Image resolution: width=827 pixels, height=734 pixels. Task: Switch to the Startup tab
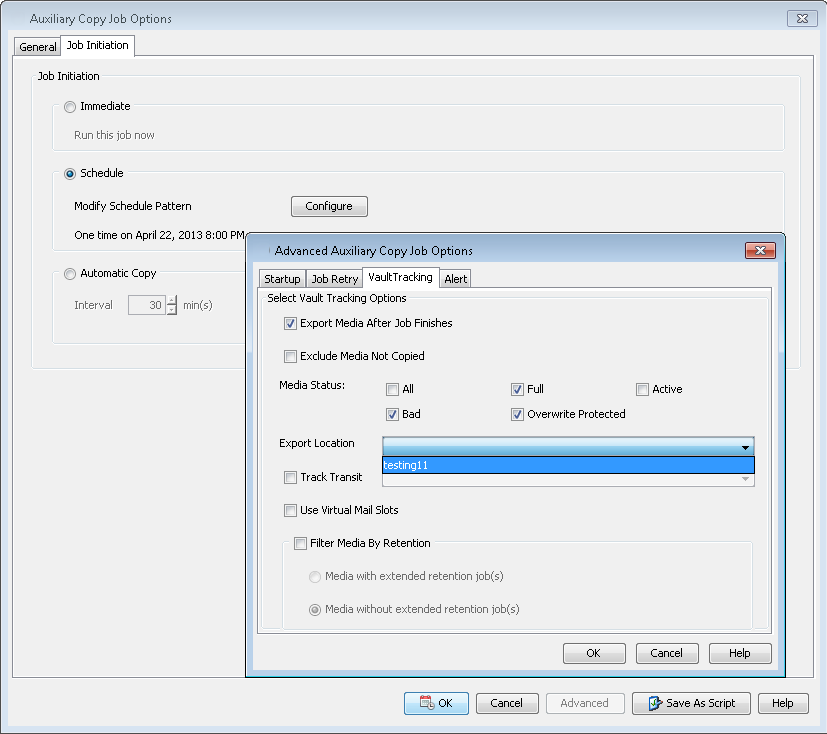(282, 279)
